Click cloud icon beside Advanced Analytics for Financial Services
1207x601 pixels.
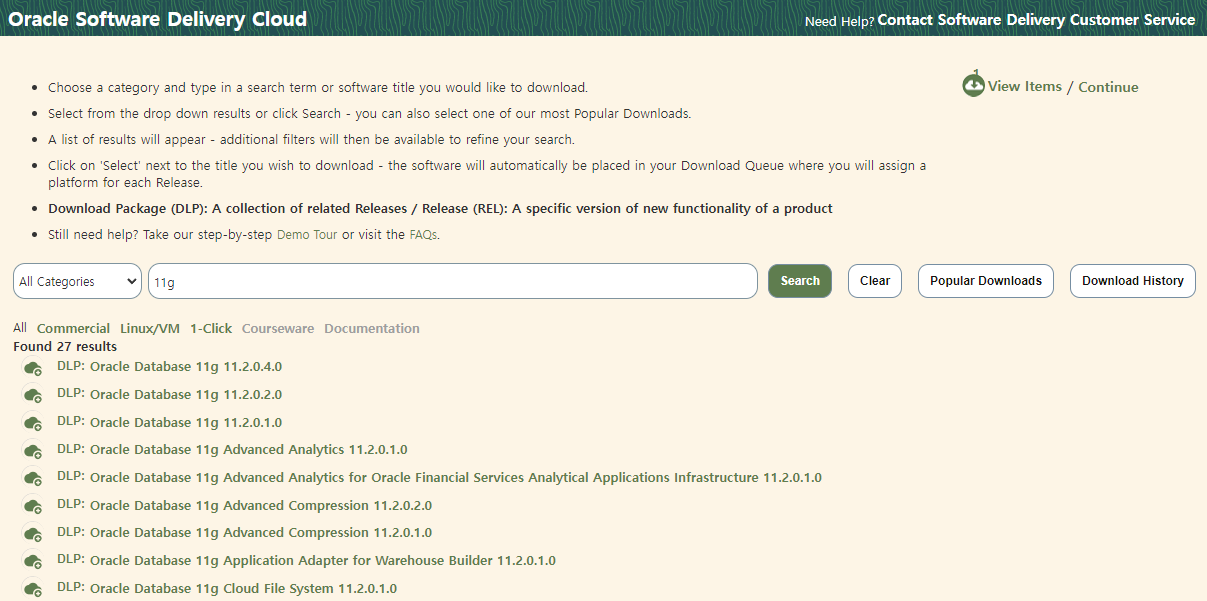point(33,479)
